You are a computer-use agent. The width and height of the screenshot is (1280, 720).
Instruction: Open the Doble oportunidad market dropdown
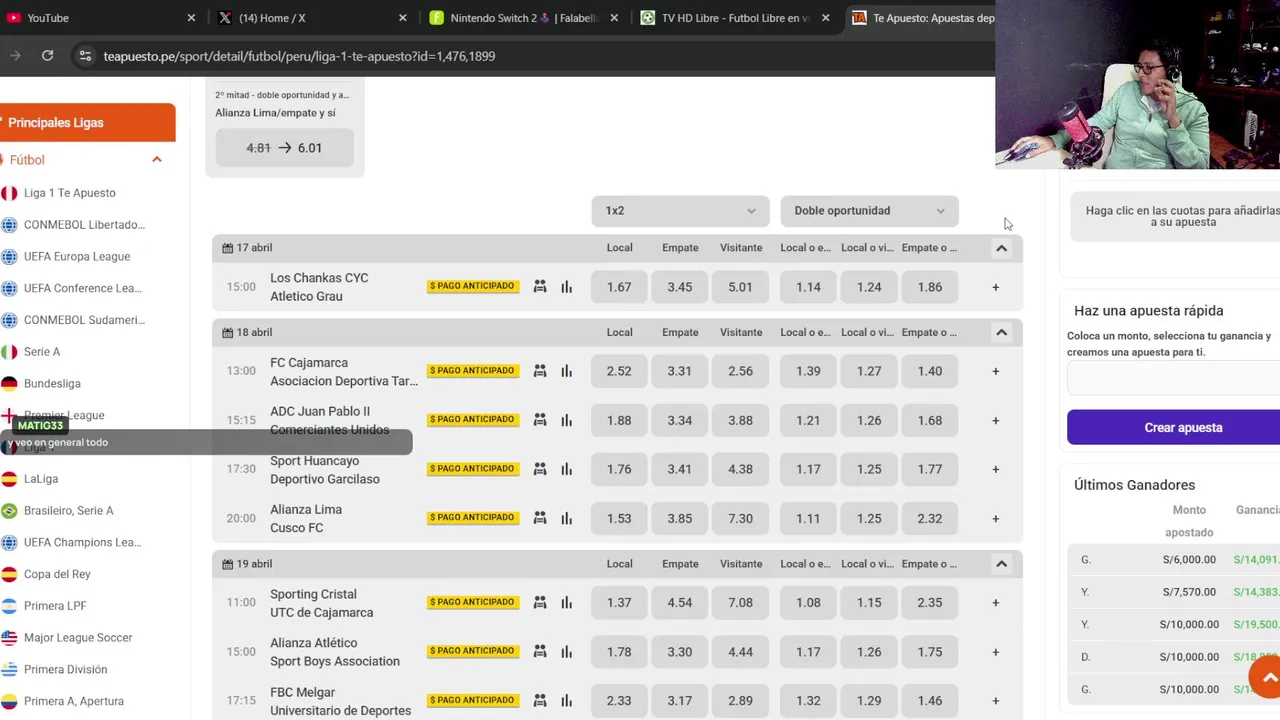pos(869,211)
